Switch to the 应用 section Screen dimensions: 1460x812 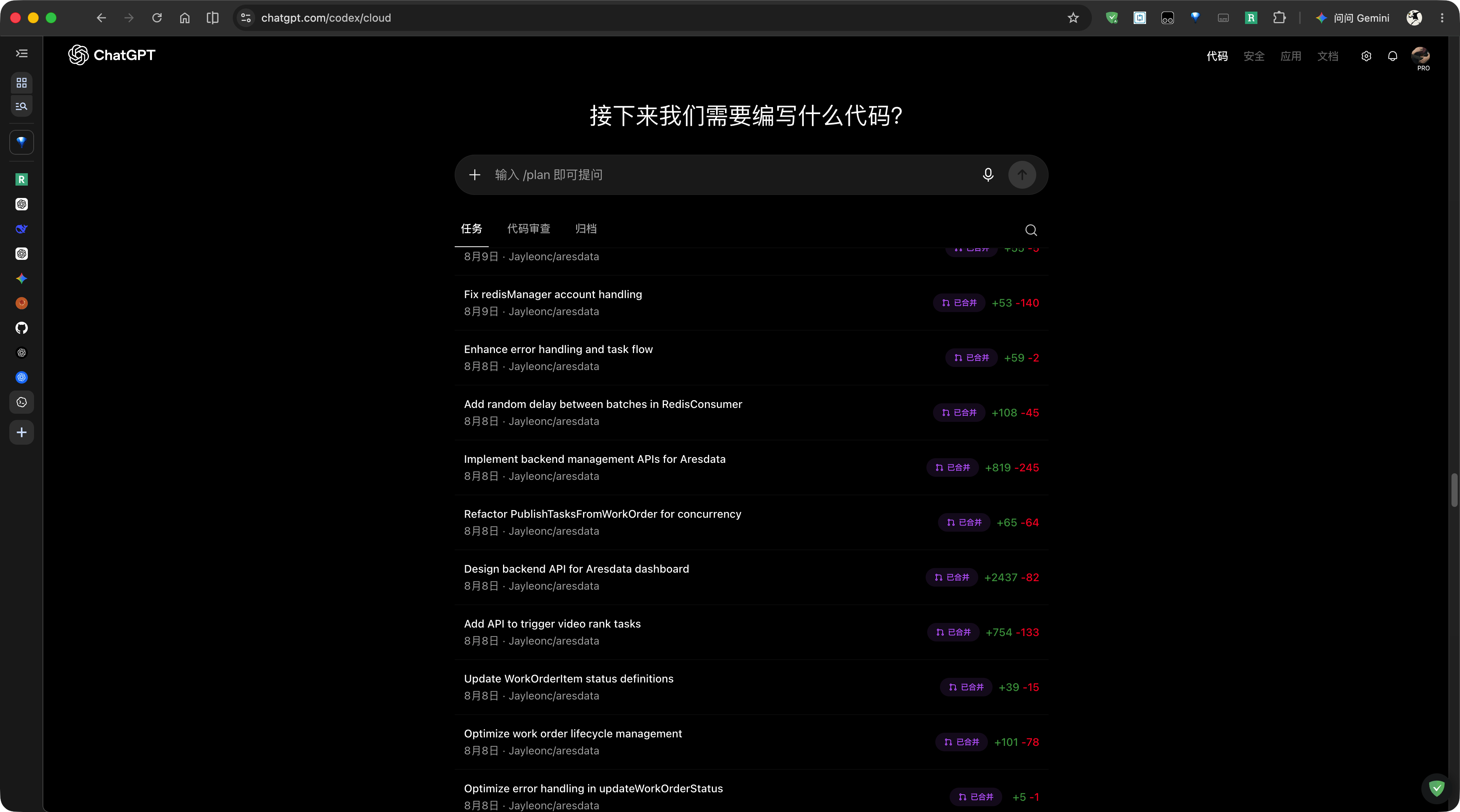click(1291, 56)
